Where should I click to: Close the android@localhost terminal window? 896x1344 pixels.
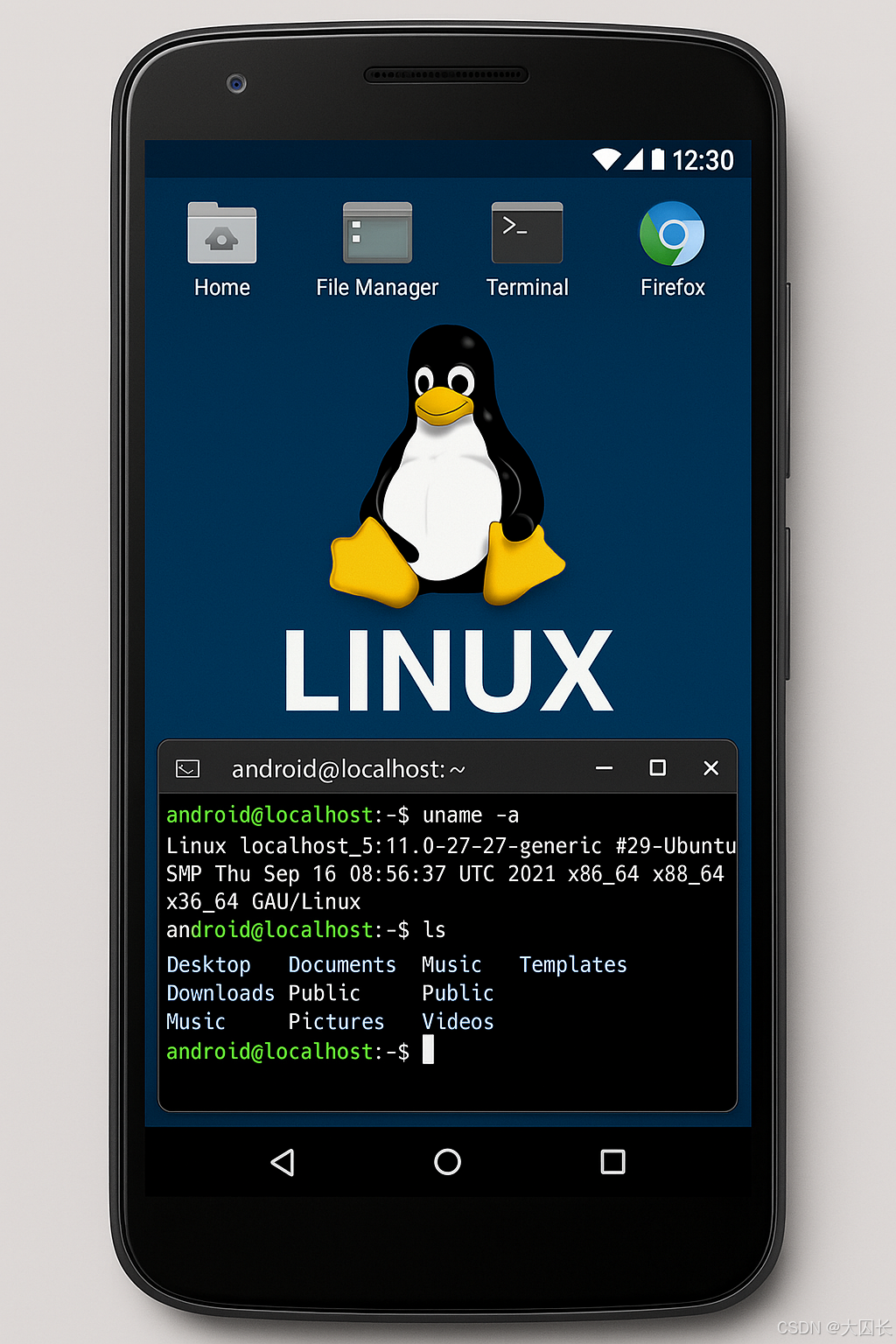(710, 767)
